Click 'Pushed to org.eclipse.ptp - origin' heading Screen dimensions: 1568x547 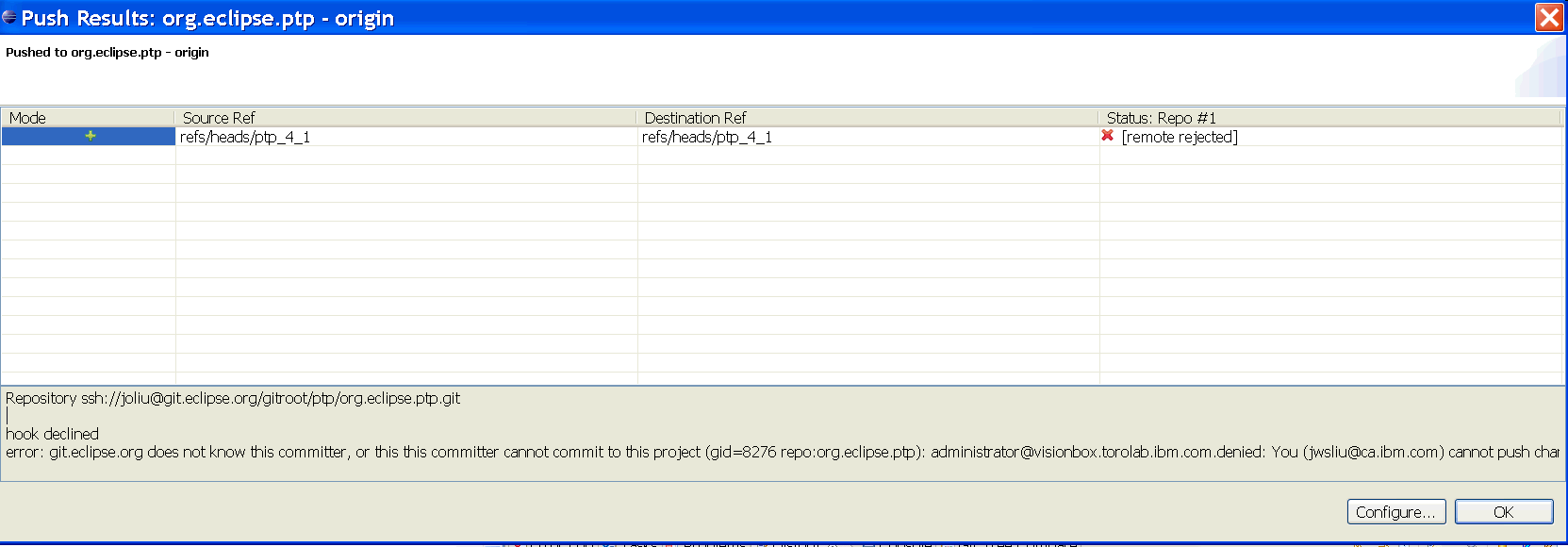pos(107,52)
